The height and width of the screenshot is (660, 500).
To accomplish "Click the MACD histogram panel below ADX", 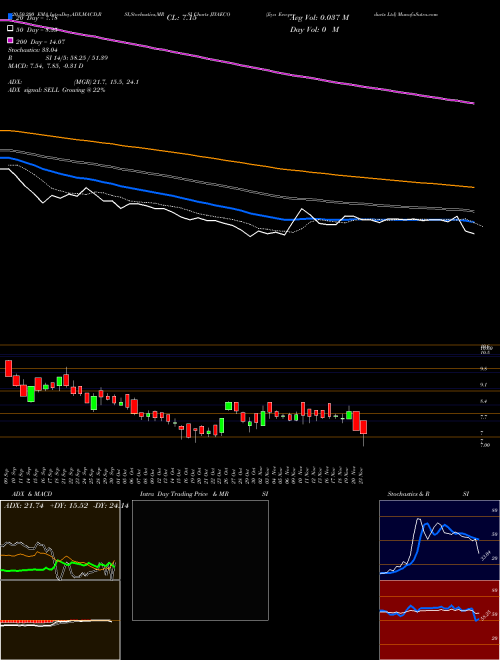I will pyautogui.click(x=60, y=620).
